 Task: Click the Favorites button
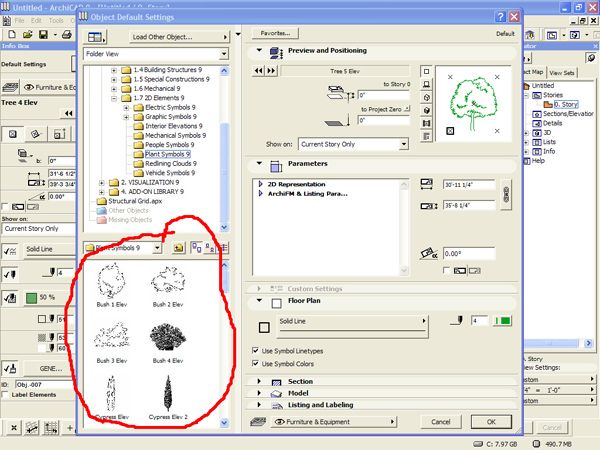pyautogui.click(x=275, y=33)
